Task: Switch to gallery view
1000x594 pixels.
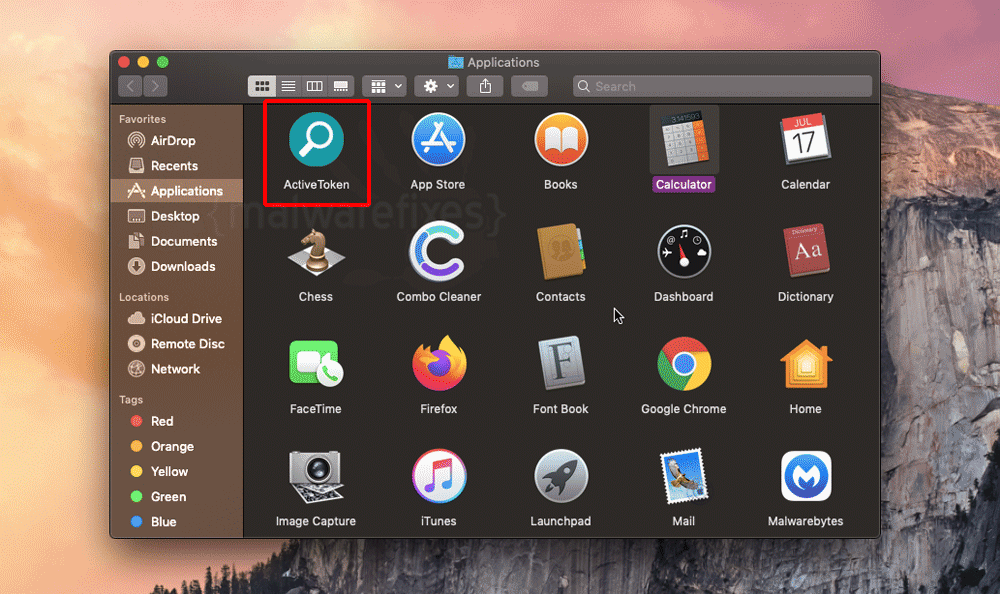Action: (x=341, y=86)
